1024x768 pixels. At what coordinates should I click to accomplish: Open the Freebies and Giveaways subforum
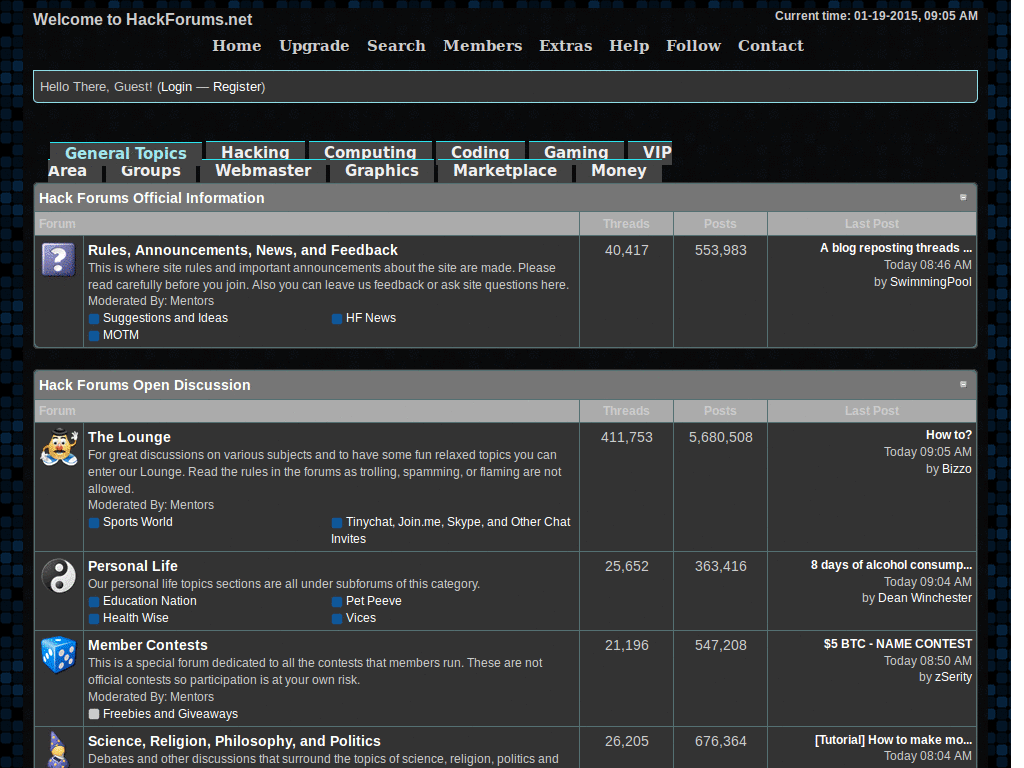170,714
